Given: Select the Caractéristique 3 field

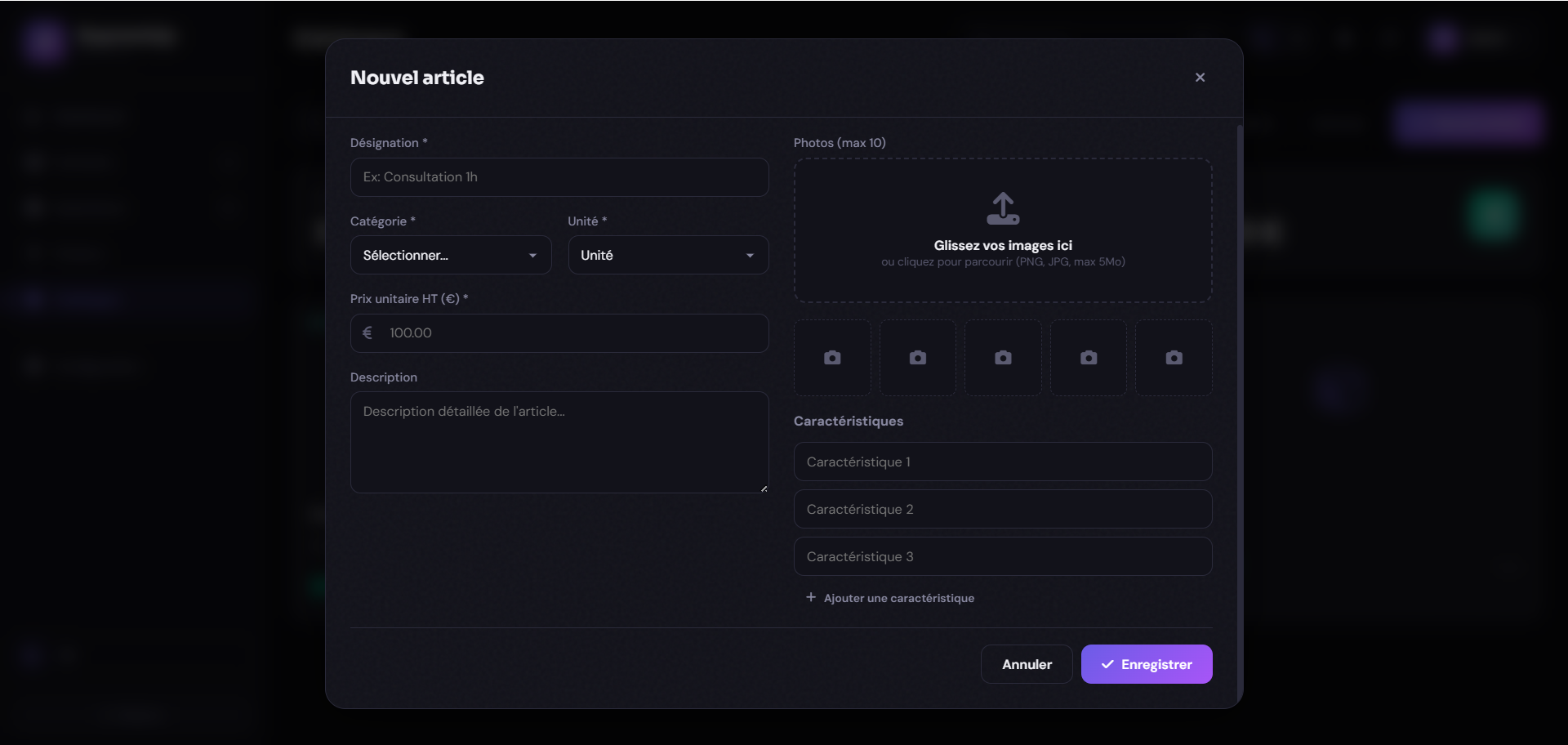Looking at the screenshot, I should (1003, 557).
